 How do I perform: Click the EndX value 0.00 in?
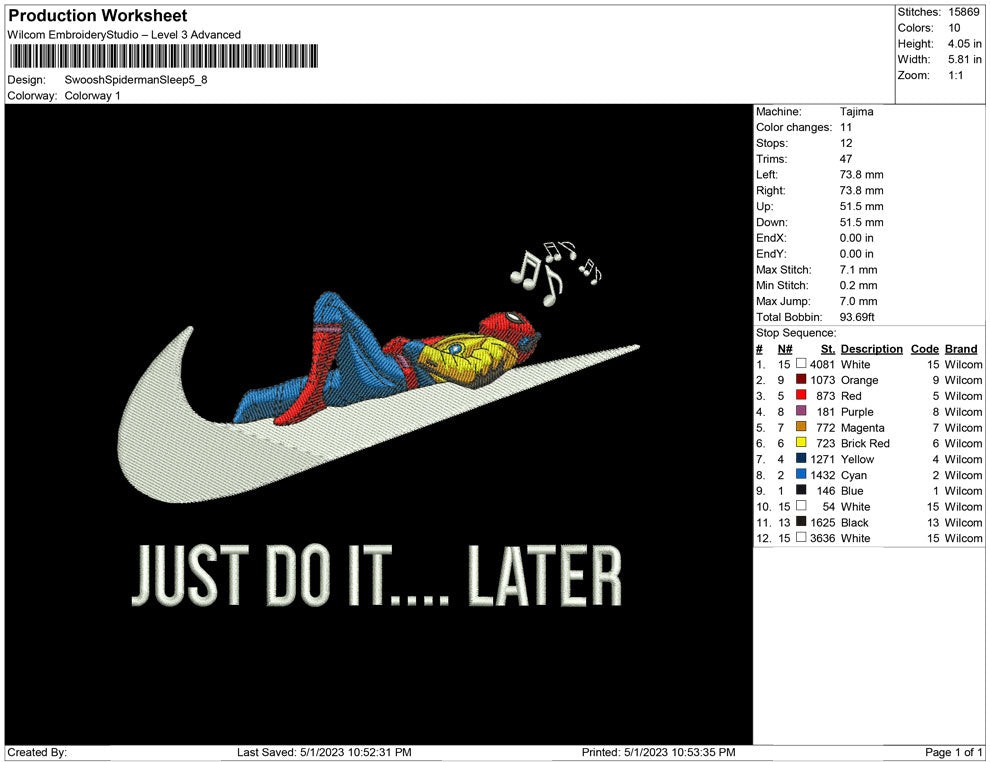(x=857, y=238)
